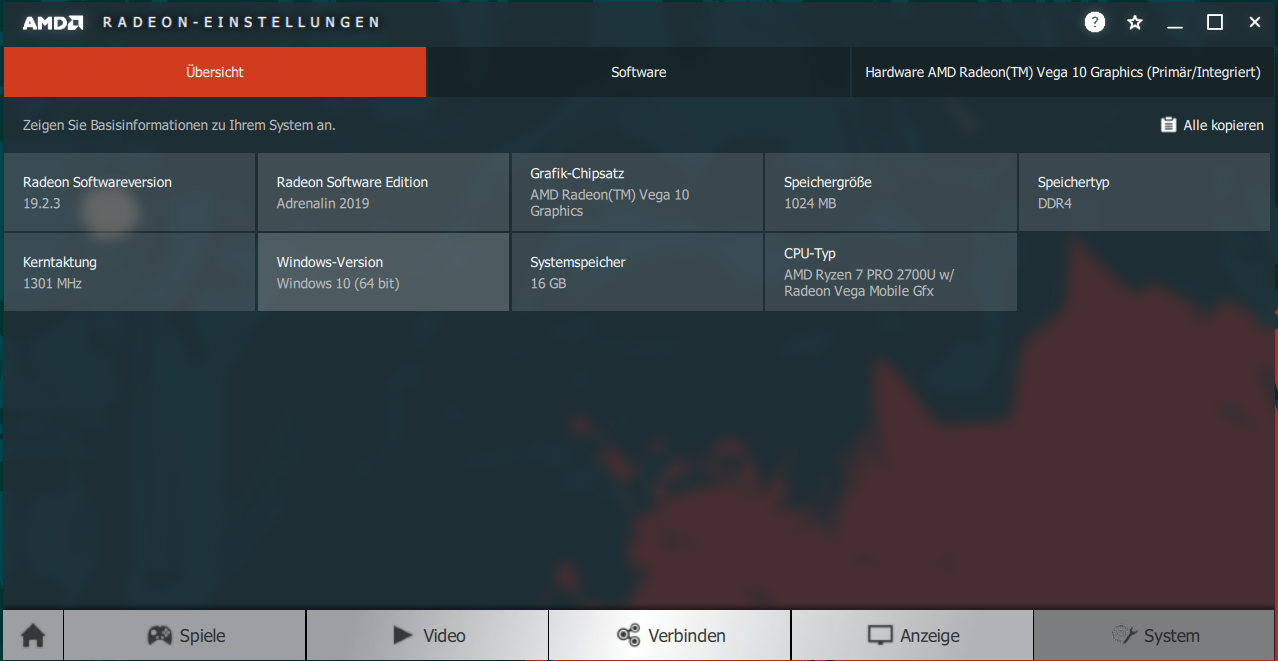Select the Grafik-Chipsatz tile
The width and height of the screenshot is (1278, 661).
(637, 192)
